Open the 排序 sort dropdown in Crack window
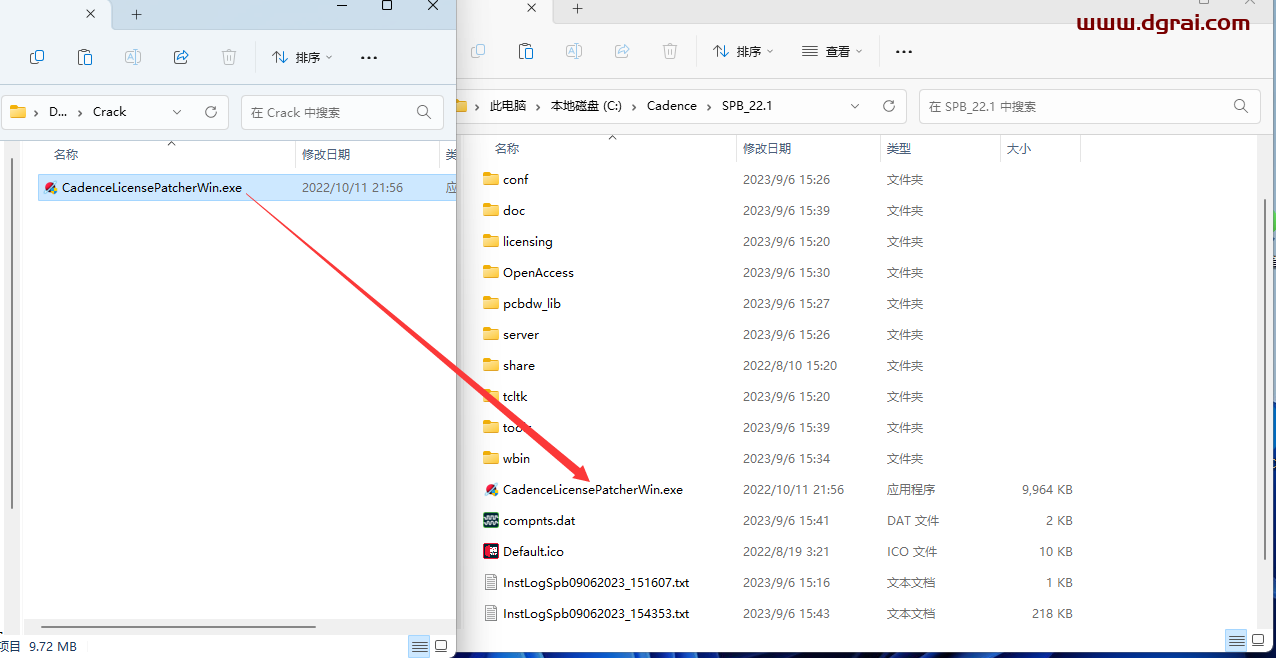This screenshot has width=1276, height=658. (303, 57)
